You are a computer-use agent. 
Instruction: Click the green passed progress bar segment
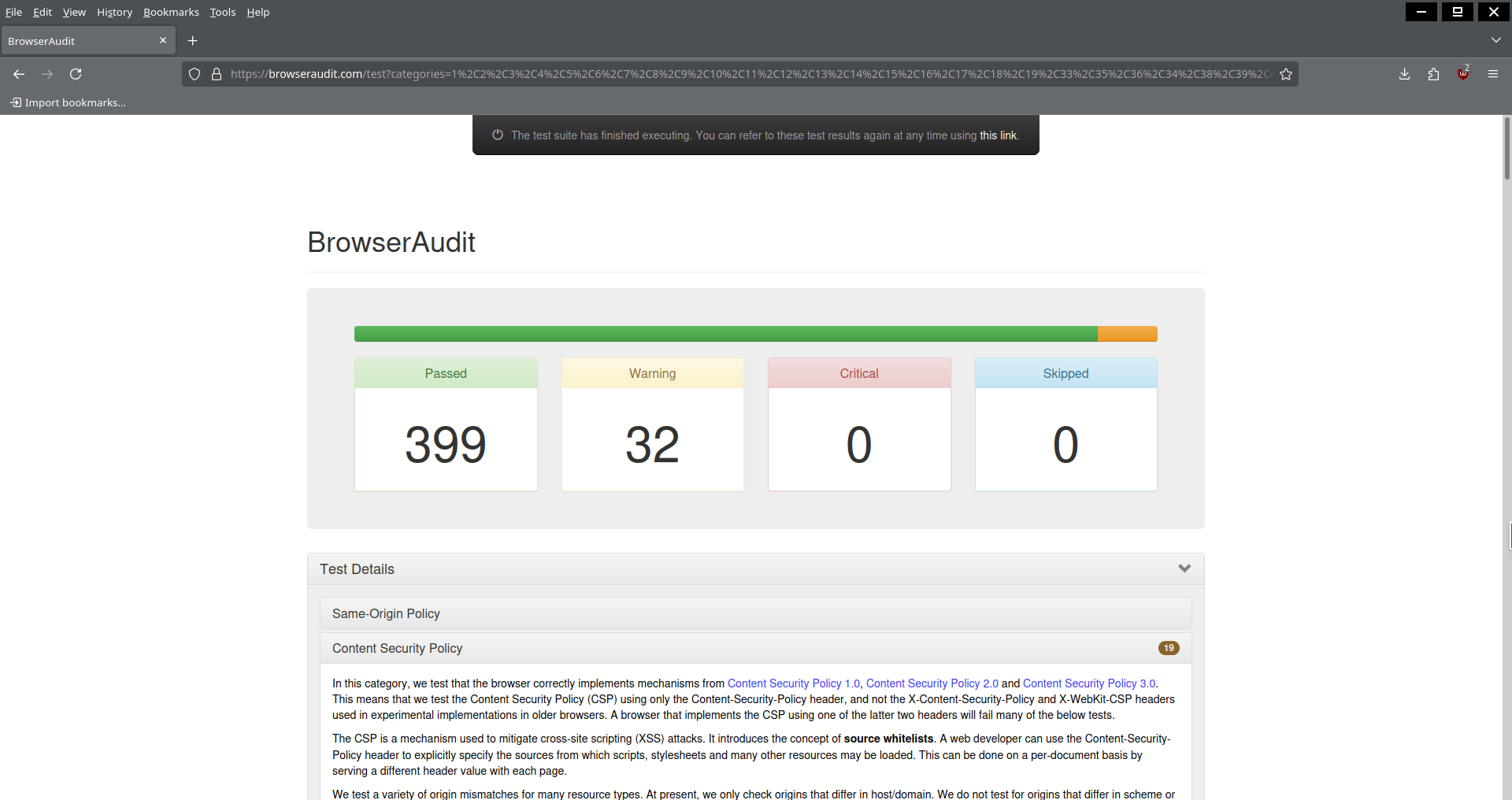(726, 334)
